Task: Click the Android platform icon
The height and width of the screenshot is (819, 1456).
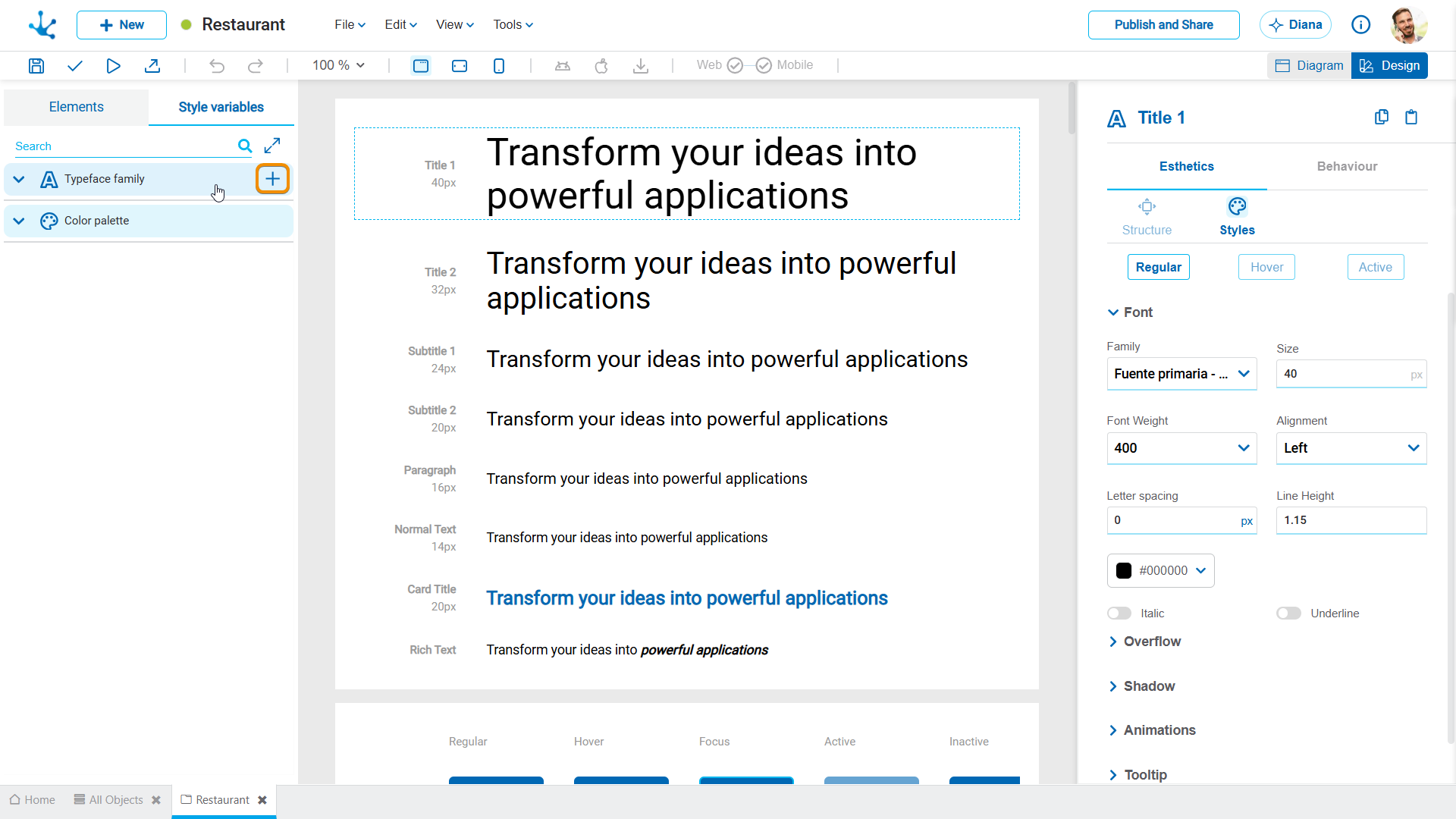Action: tap(563, 66)
